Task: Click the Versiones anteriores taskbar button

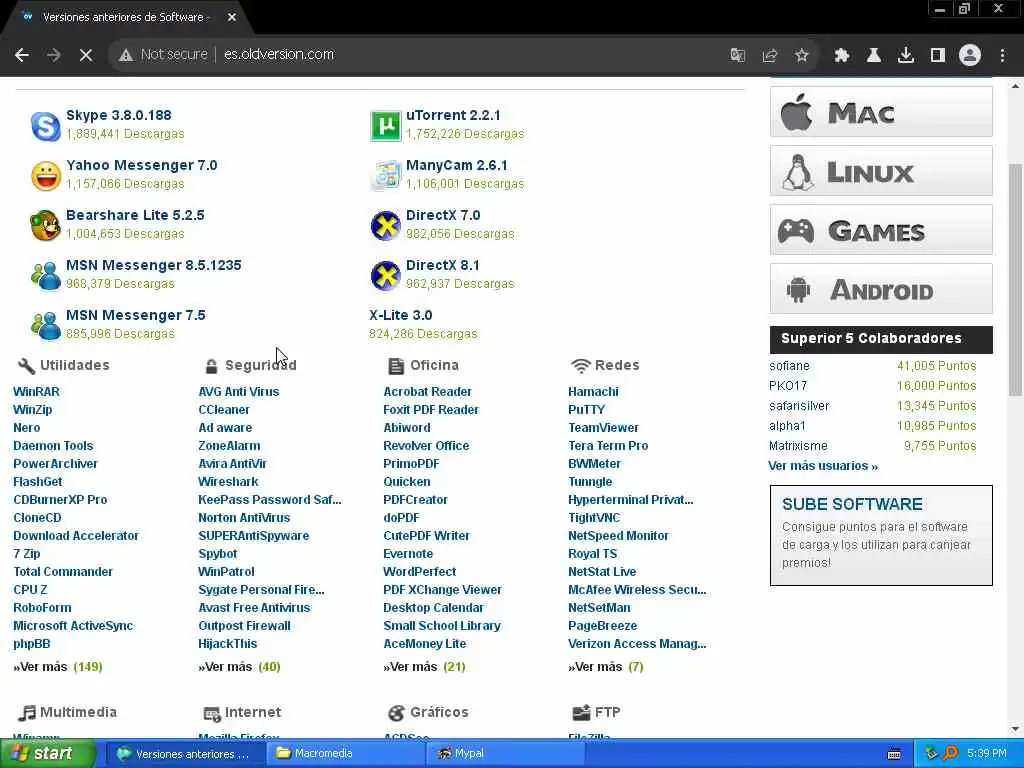Action: click(x=185, y=754)
